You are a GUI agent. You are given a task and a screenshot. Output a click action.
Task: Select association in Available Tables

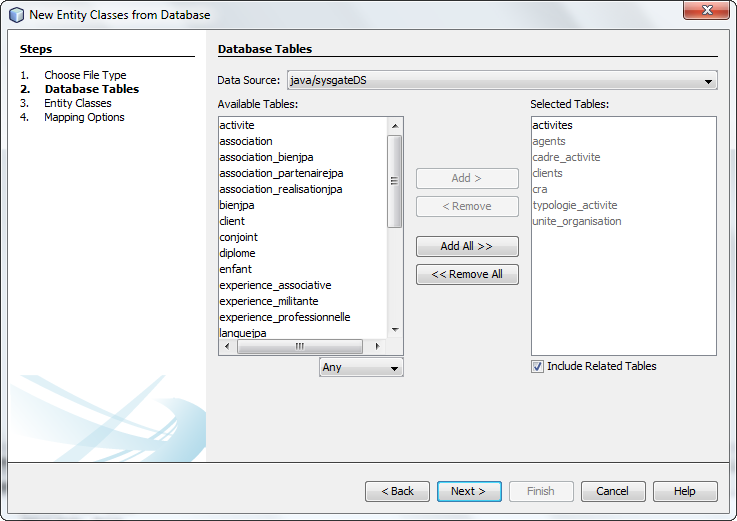pos(303,142)
